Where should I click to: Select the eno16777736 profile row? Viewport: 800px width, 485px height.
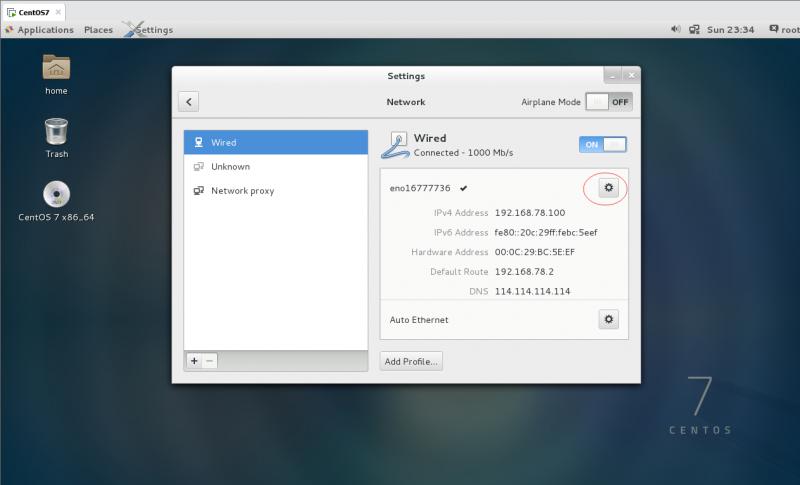click(x=504, y=188)
